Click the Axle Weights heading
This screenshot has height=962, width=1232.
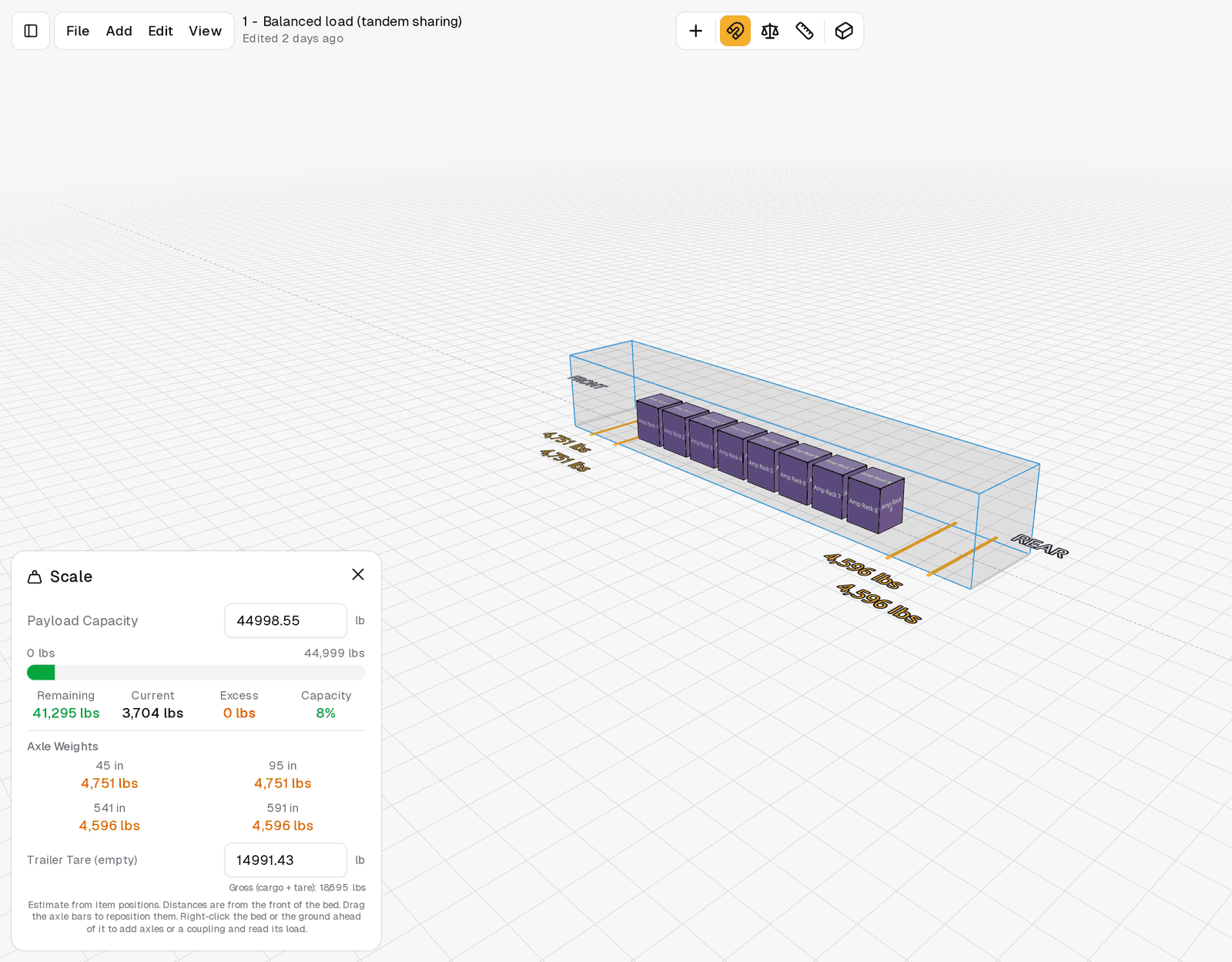pos(62,747)
